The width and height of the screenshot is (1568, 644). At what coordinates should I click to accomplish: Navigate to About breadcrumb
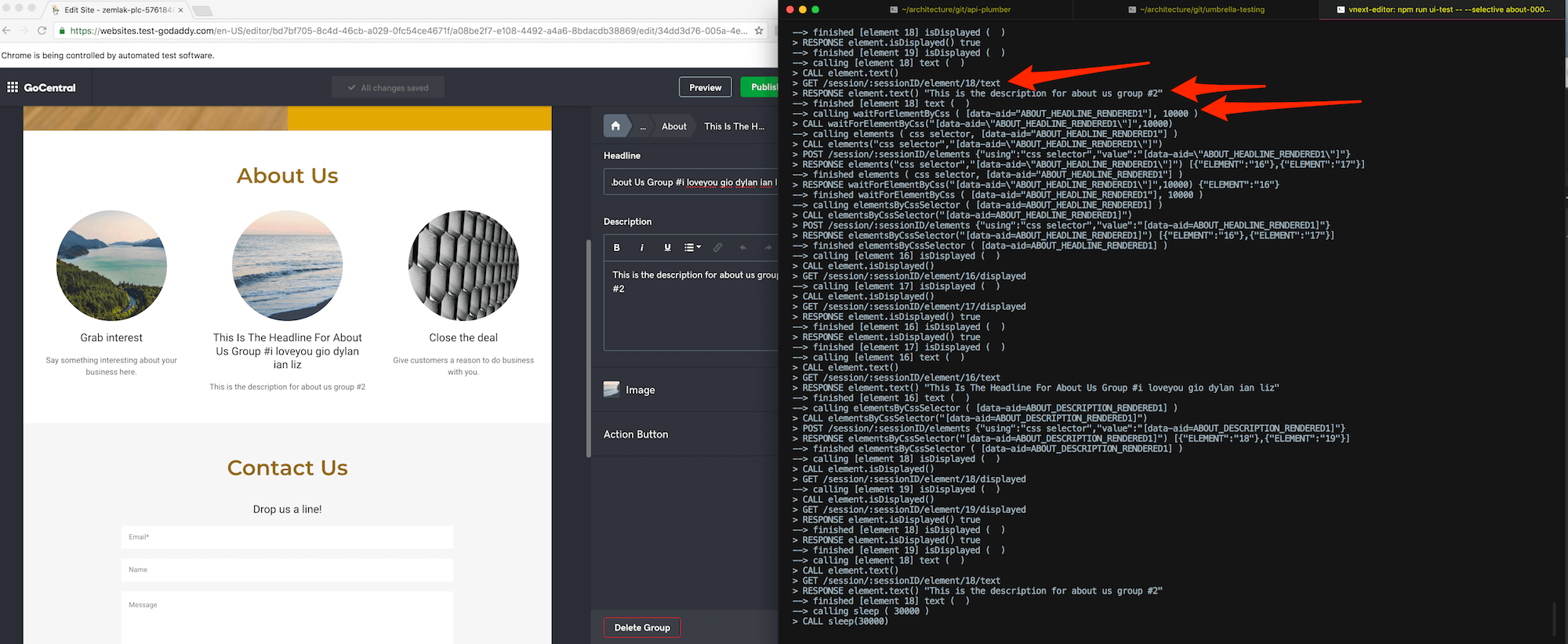673,126
